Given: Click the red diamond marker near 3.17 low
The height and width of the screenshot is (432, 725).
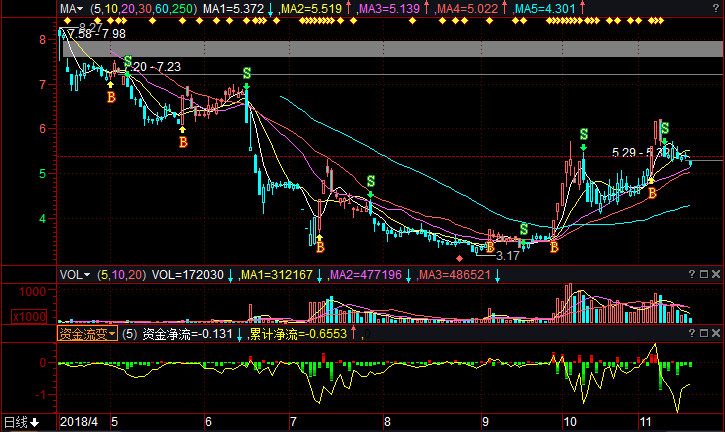Looking at the screenshot, I should tap(461, 259).
